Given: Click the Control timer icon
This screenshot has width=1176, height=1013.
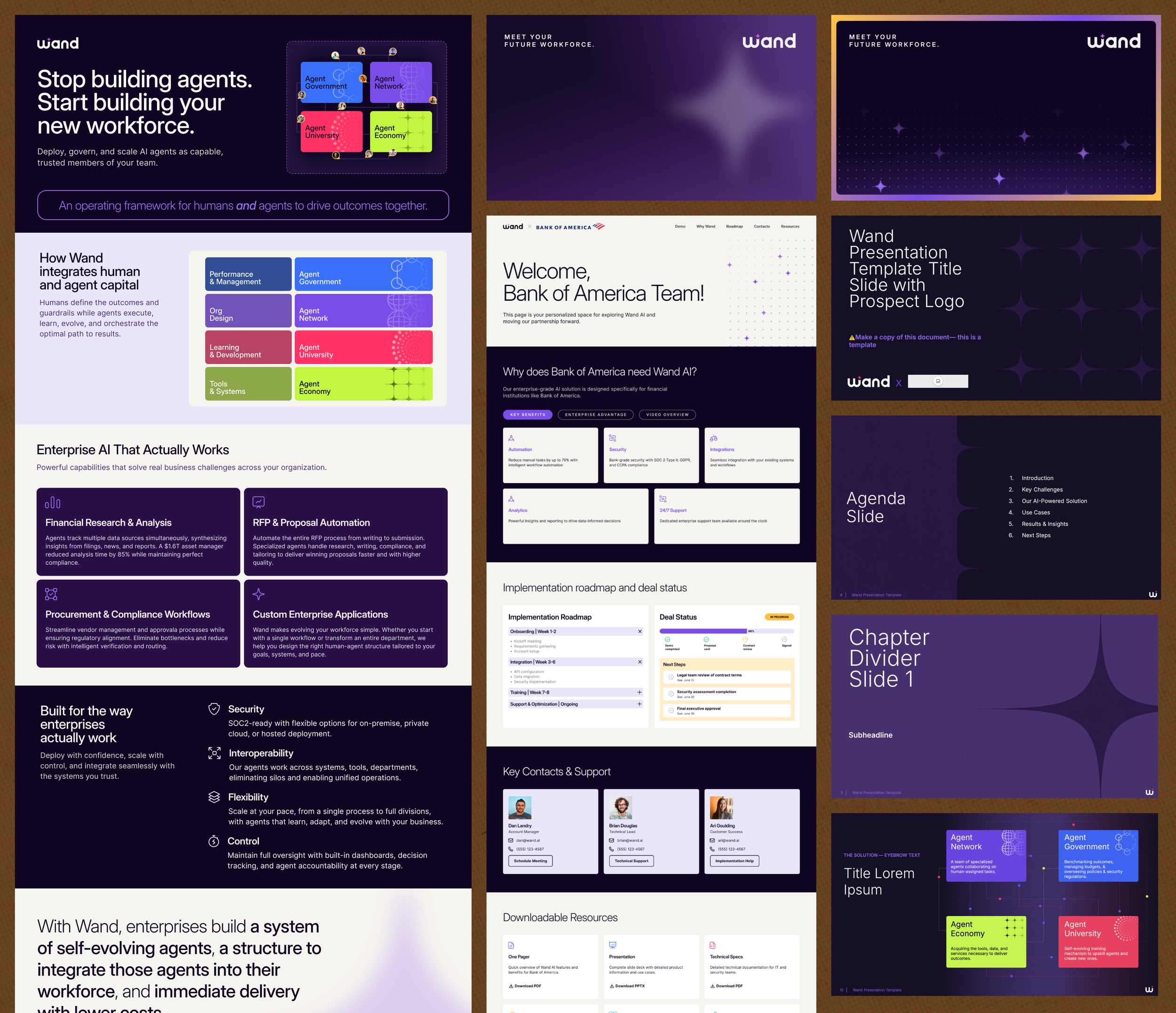Looking at the screenshot, I should [x=214, y=841].
